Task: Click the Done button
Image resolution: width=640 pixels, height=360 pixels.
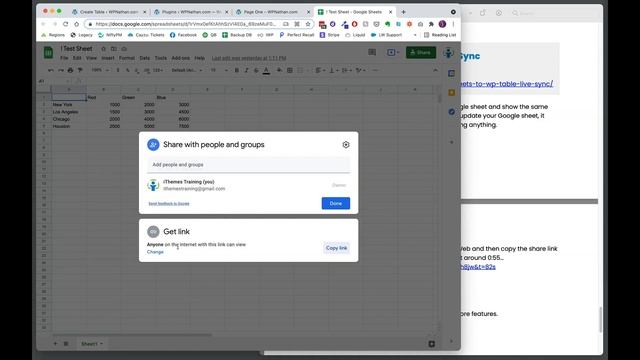Action: point(336,203)
